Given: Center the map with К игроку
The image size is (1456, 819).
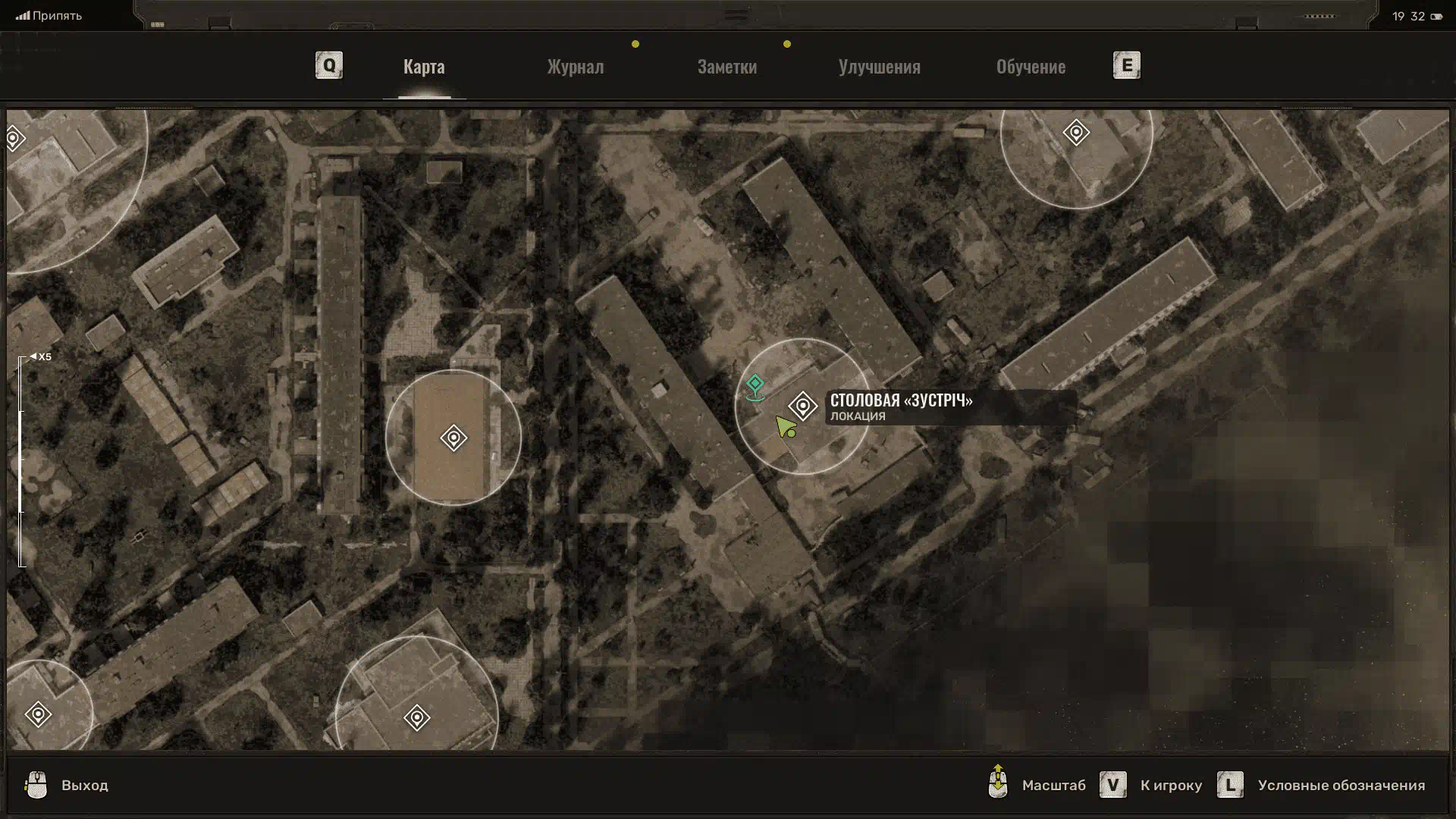Looking at the screenshot, I should (x=1171, y=786).
